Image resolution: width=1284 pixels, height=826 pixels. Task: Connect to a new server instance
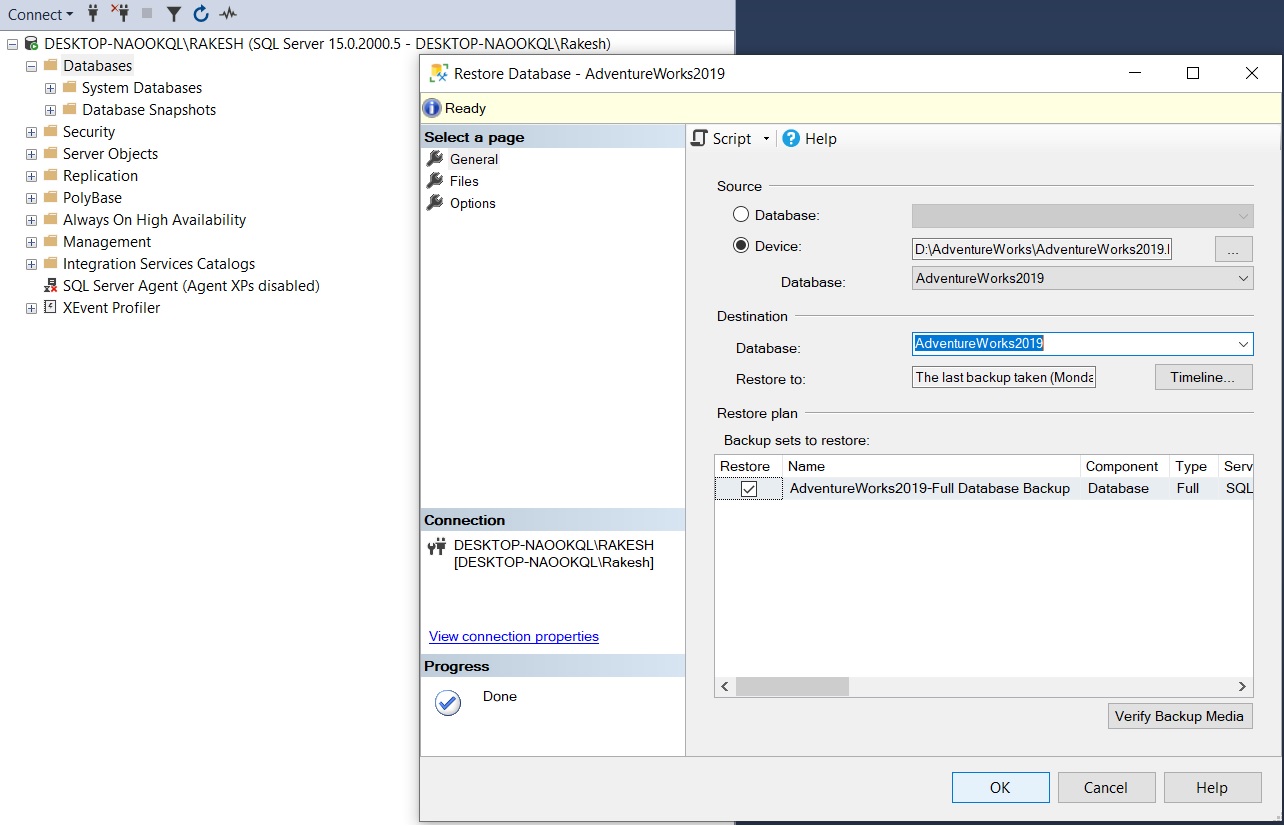pyautogui.click(x=94, y=14)
